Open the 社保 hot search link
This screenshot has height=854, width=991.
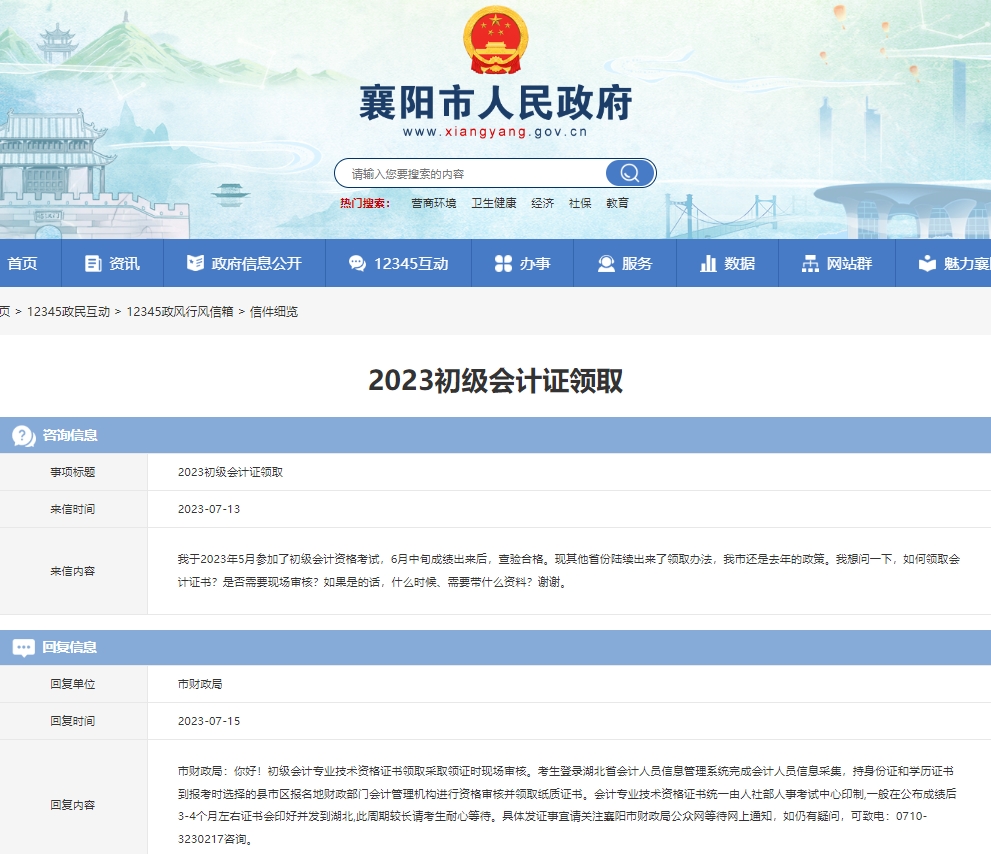pyautogui.click(x=580, y=203)
